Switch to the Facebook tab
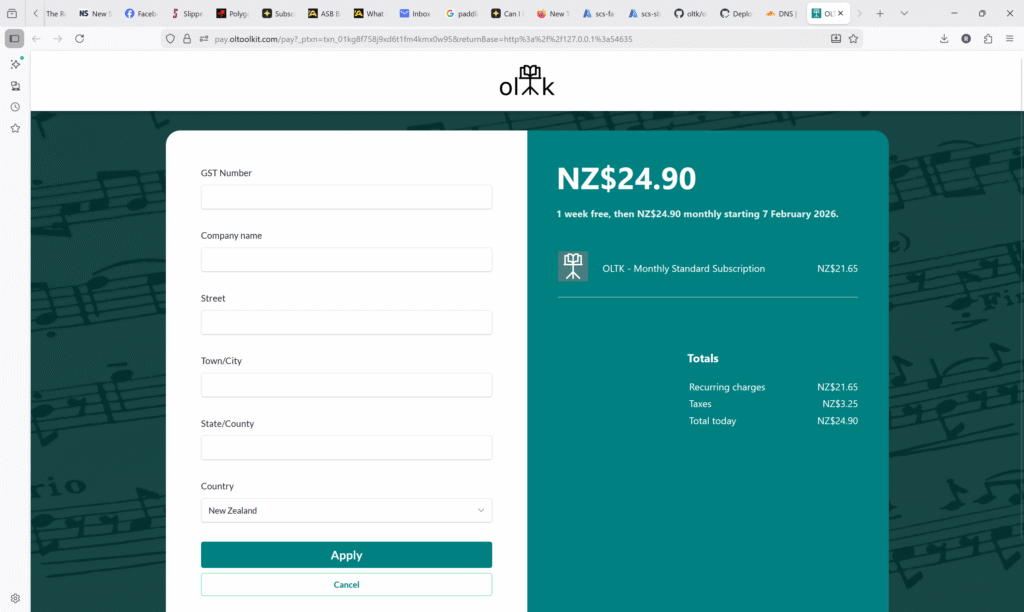 pyautogui.click(x=141, y=14)
